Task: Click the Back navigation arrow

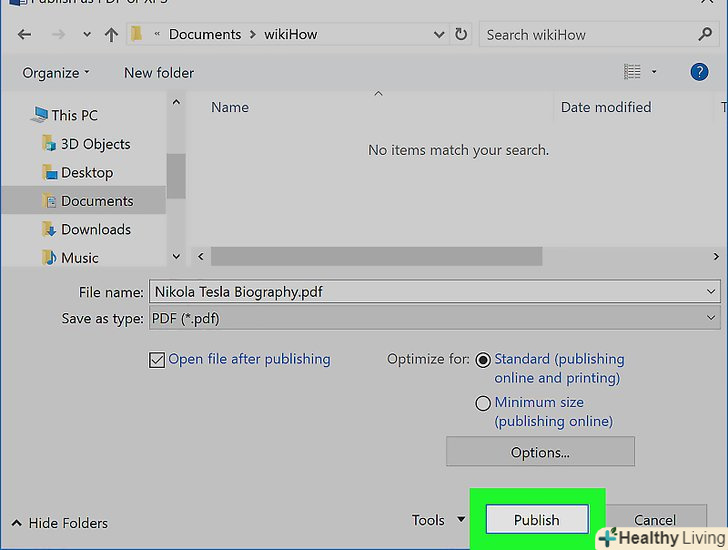Action: pyautogui.click(x=25, y=35)
